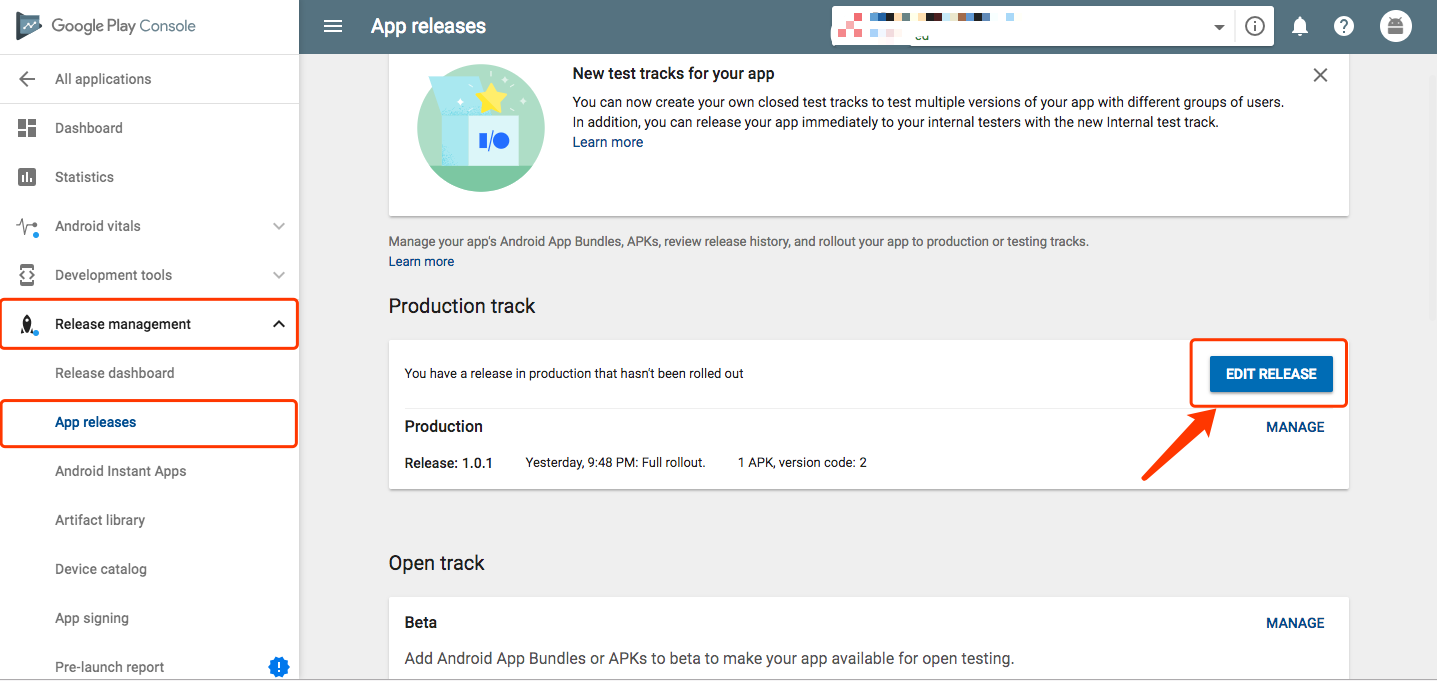Click Release management label in sidebar
Screen dimensions: 1437x681
pos(123,324)
